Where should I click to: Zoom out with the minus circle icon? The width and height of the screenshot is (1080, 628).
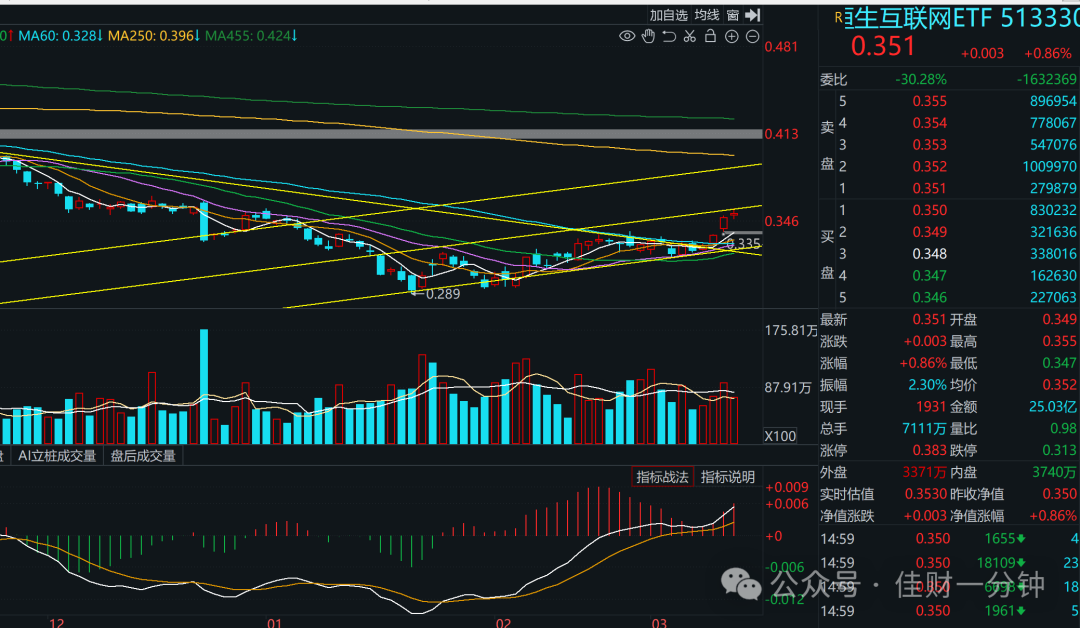(x=753, y=36)
